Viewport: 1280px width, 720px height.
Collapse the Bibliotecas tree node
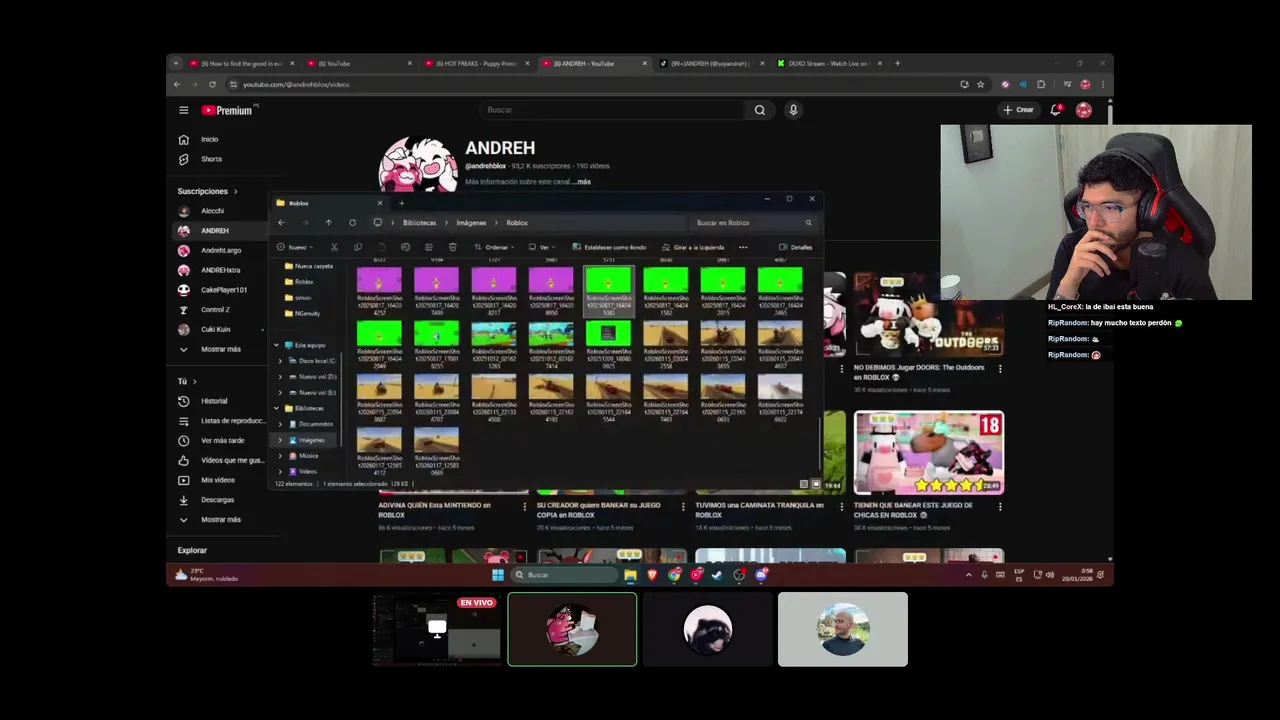point(277,408)
